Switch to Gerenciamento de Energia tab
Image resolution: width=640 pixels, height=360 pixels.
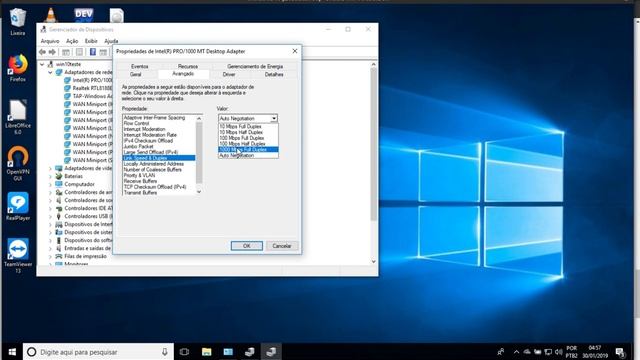pos(255,66)
